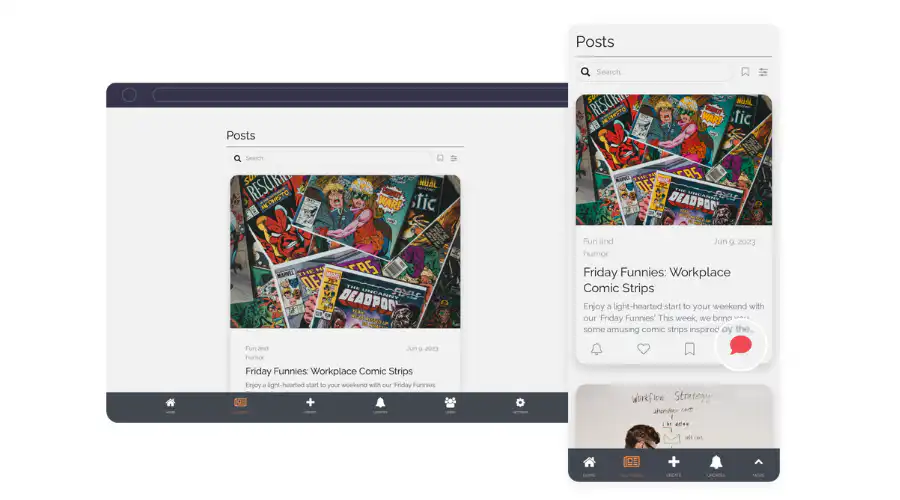900x500 pixels.
Task: Click the 'Fun and Humor' category on desktop card
Action: pyautogui.click(x=257, y=352)
